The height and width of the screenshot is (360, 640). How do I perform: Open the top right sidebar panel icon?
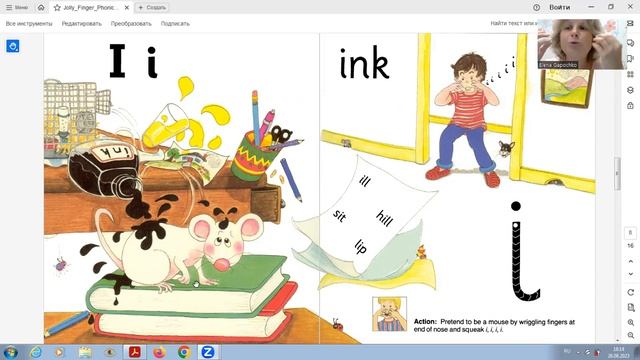630,24
